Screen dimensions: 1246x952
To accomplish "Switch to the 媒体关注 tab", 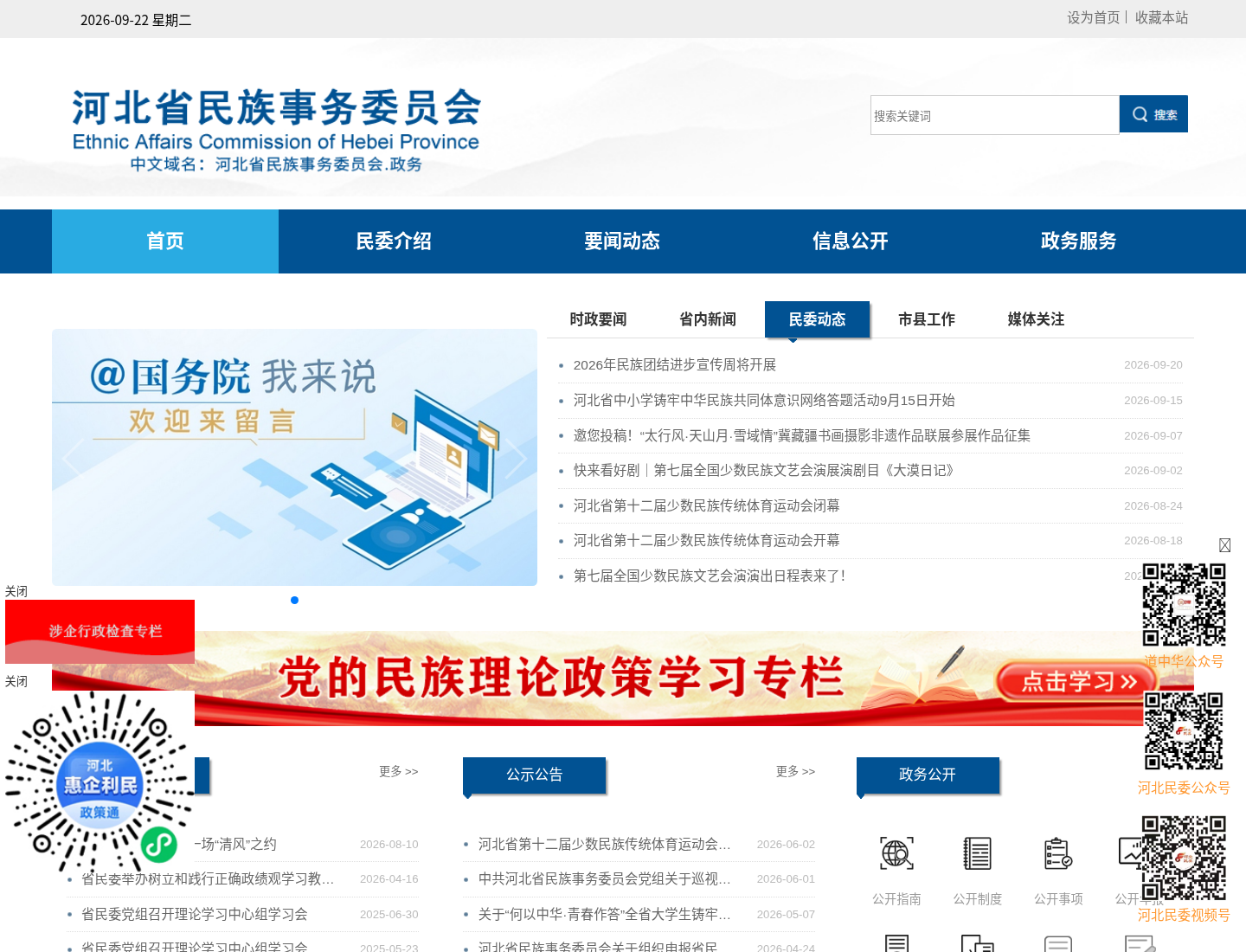I will tap(1036, 319).
